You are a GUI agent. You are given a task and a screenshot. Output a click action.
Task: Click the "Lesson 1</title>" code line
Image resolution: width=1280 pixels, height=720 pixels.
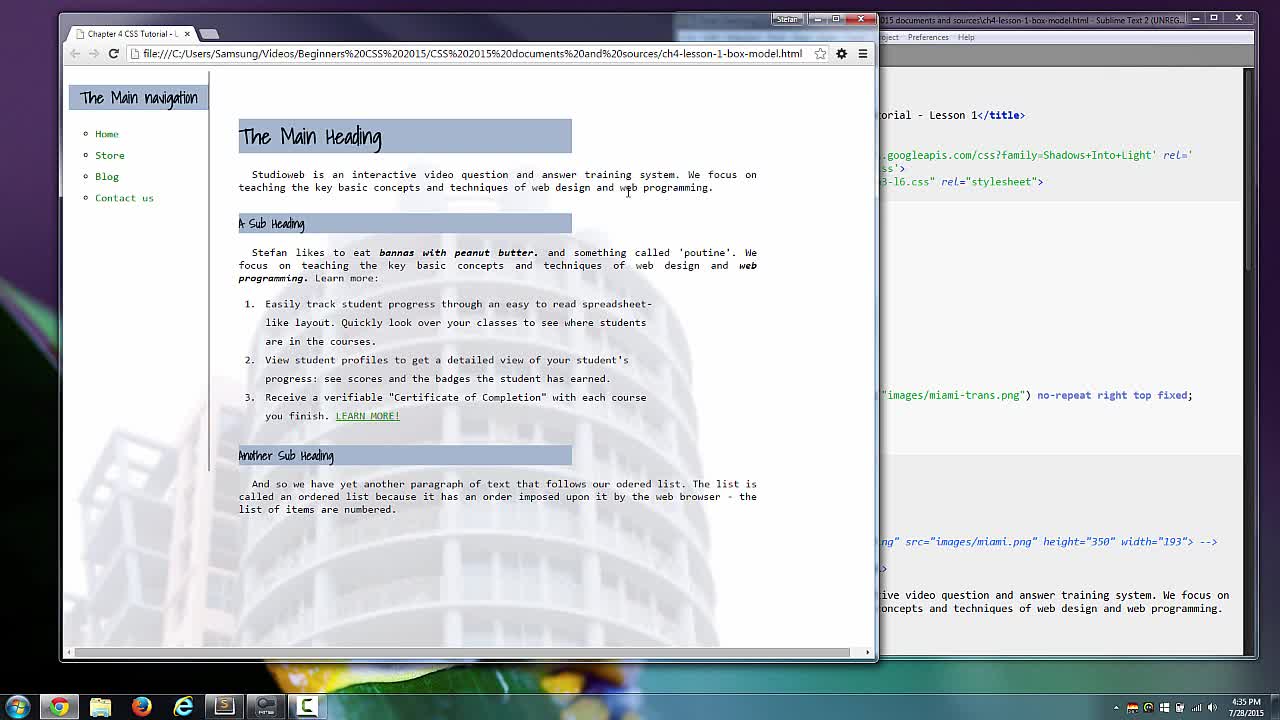(952, 115)
